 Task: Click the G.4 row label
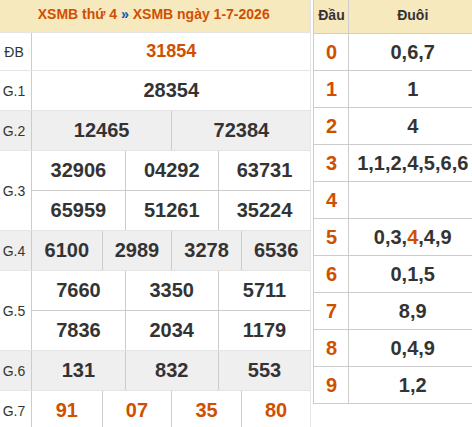[14, 251]
